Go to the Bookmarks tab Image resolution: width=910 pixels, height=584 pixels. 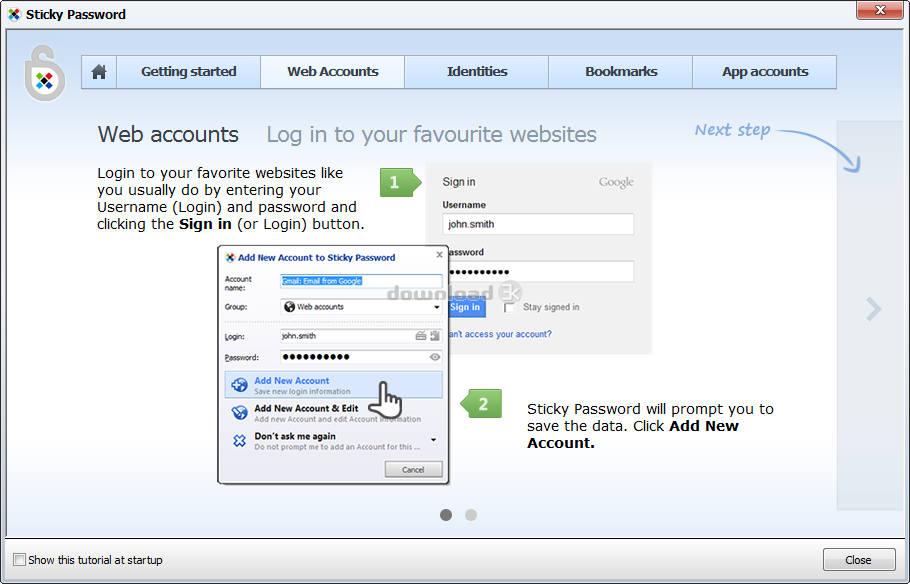620,72
